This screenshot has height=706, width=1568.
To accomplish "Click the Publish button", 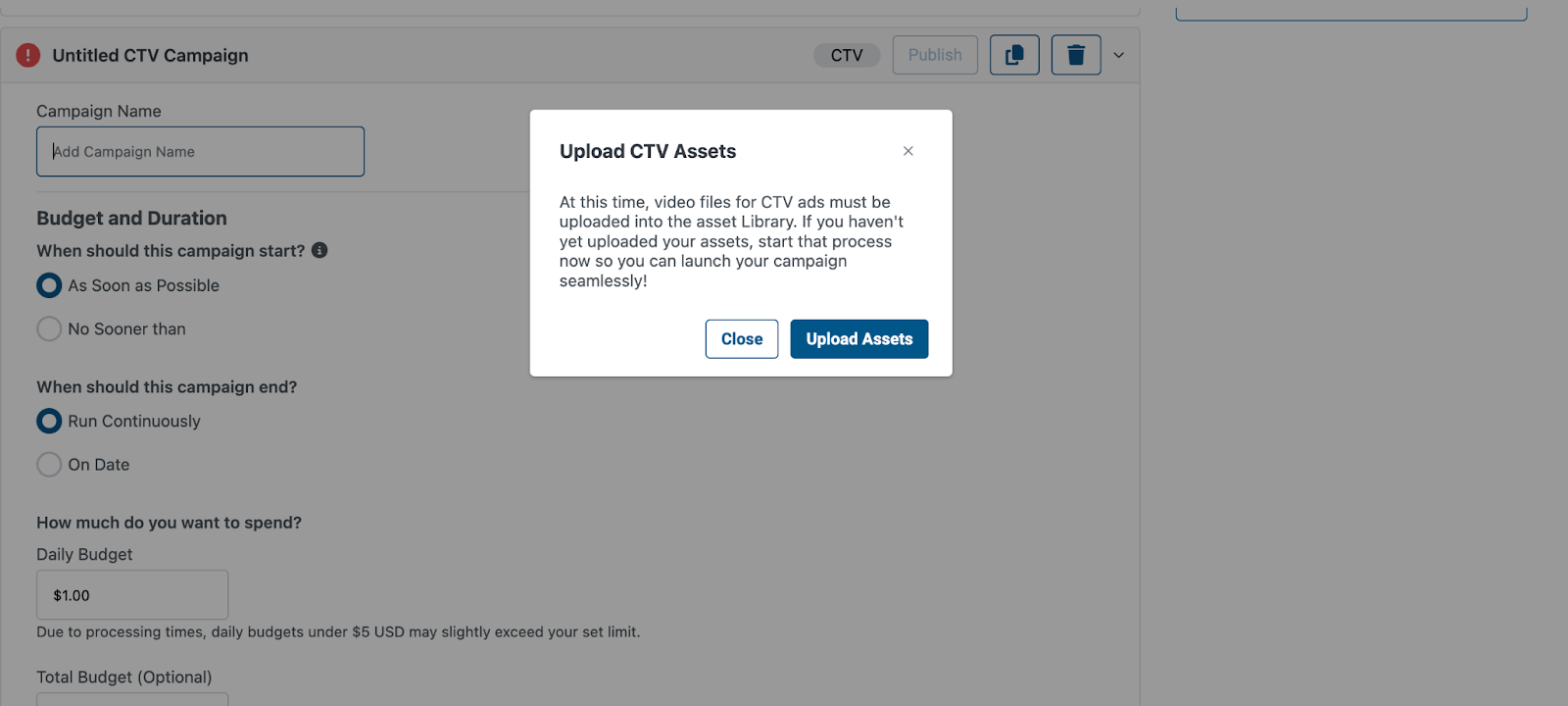I will 935,55.
